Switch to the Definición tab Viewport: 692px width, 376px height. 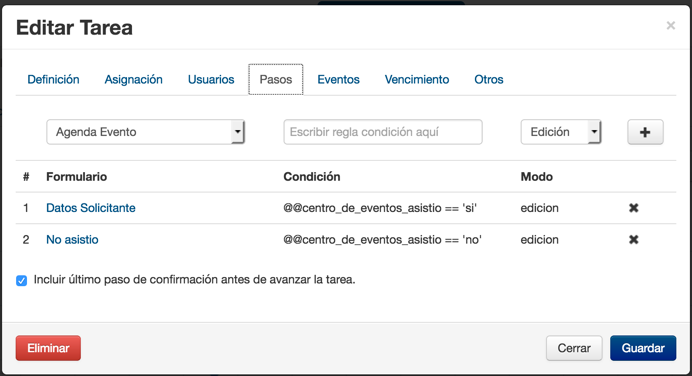pos(53,79)
